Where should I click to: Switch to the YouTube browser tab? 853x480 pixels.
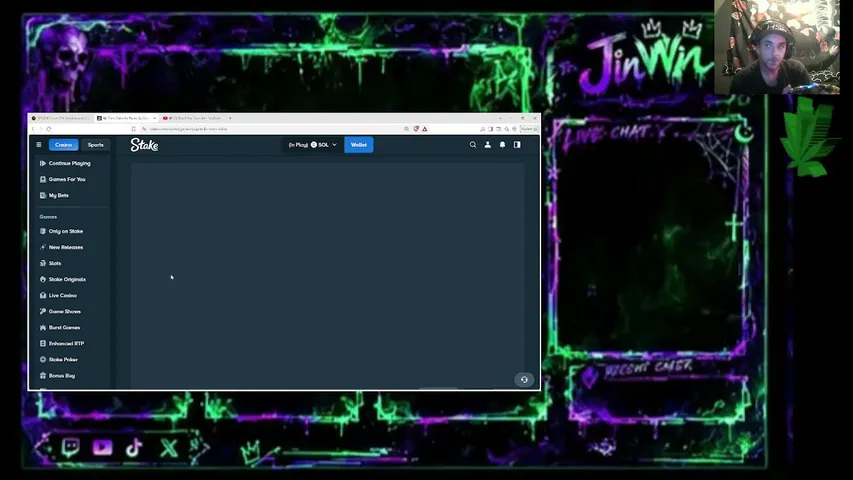tap(192, 118)
